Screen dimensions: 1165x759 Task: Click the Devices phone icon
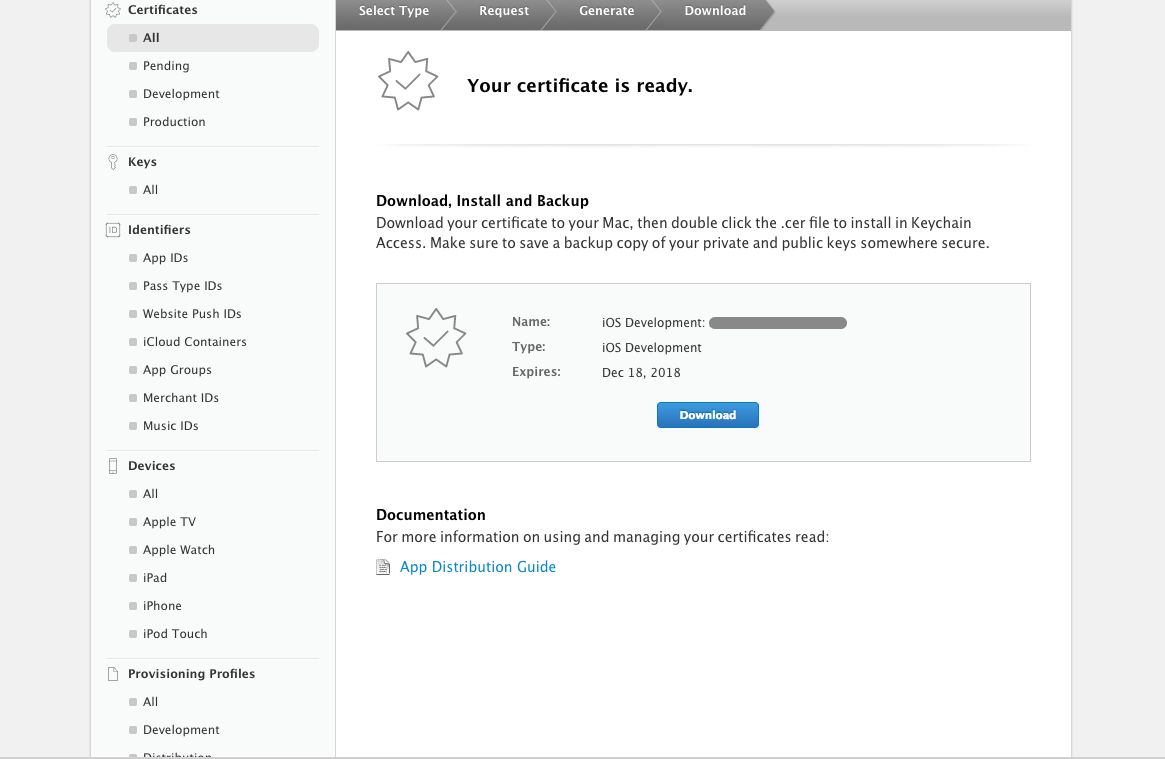click(x=113, y=466)
